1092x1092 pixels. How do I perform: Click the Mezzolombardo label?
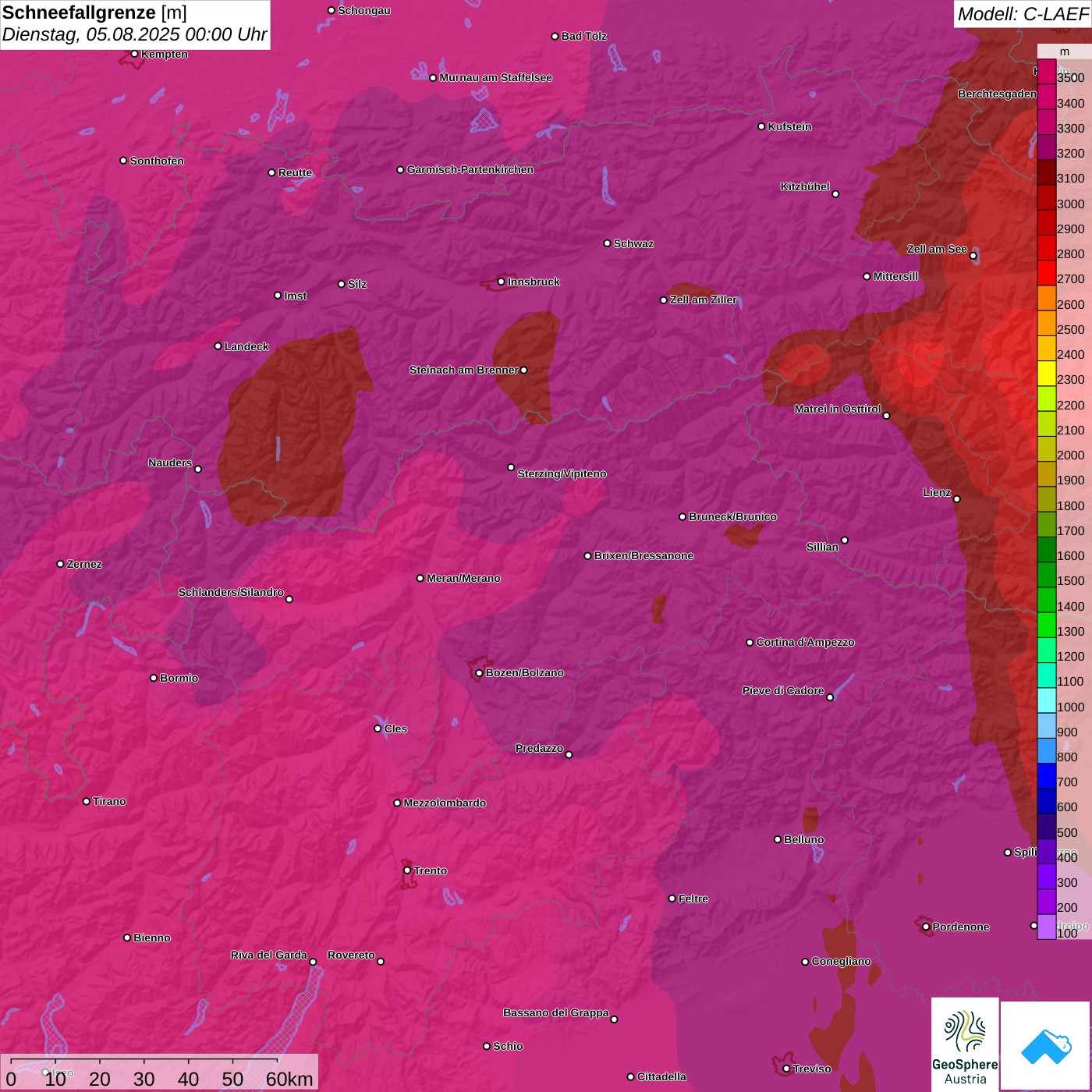[x=445, y=803]
